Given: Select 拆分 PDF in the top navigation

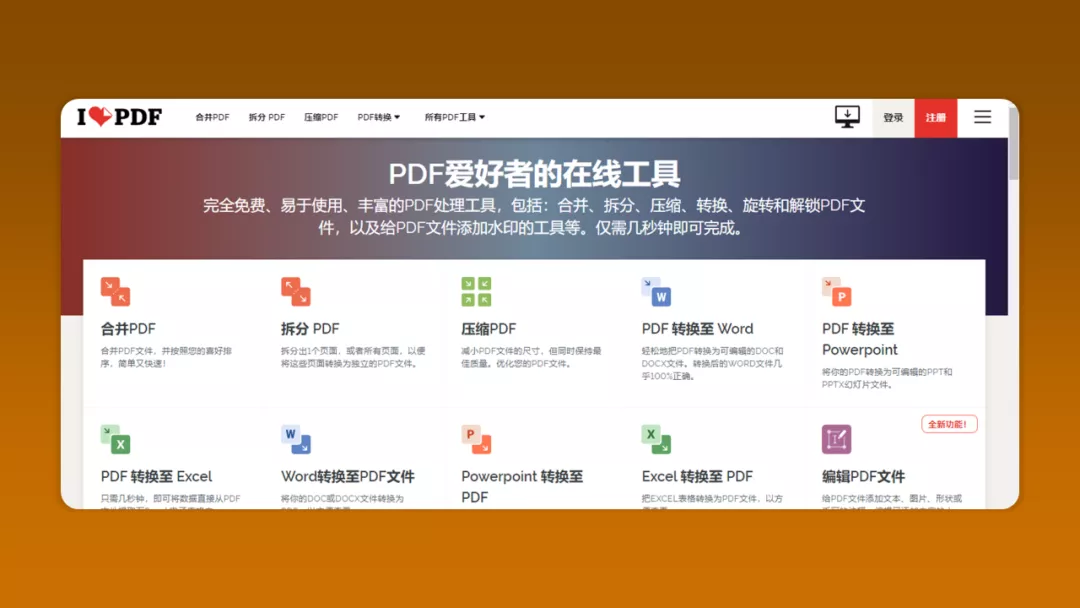Looking at the screenshot, I should [267, 117].
